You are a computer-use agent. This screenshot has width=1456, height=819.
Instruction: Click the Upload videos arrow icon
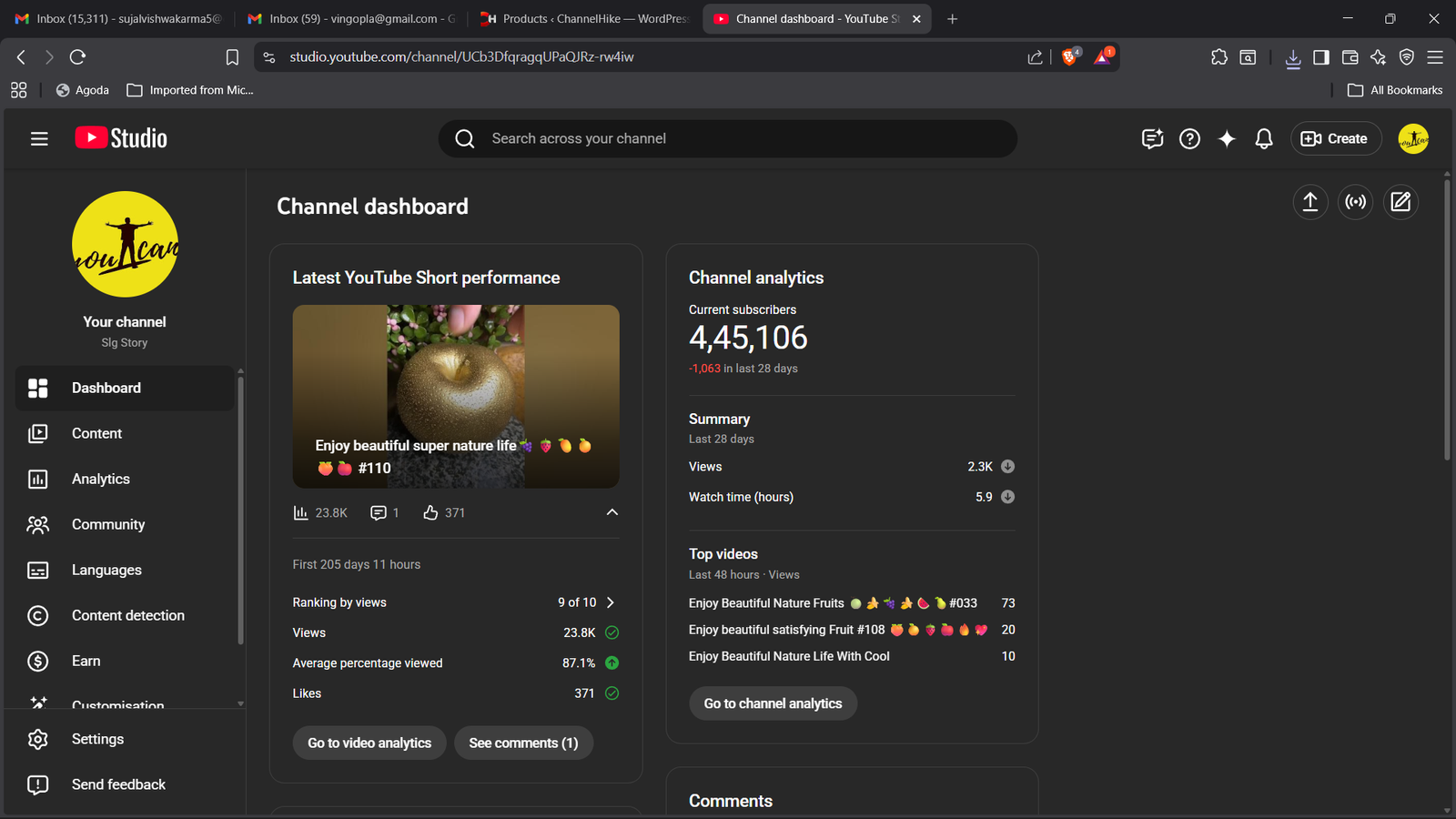coord(1309,202)
